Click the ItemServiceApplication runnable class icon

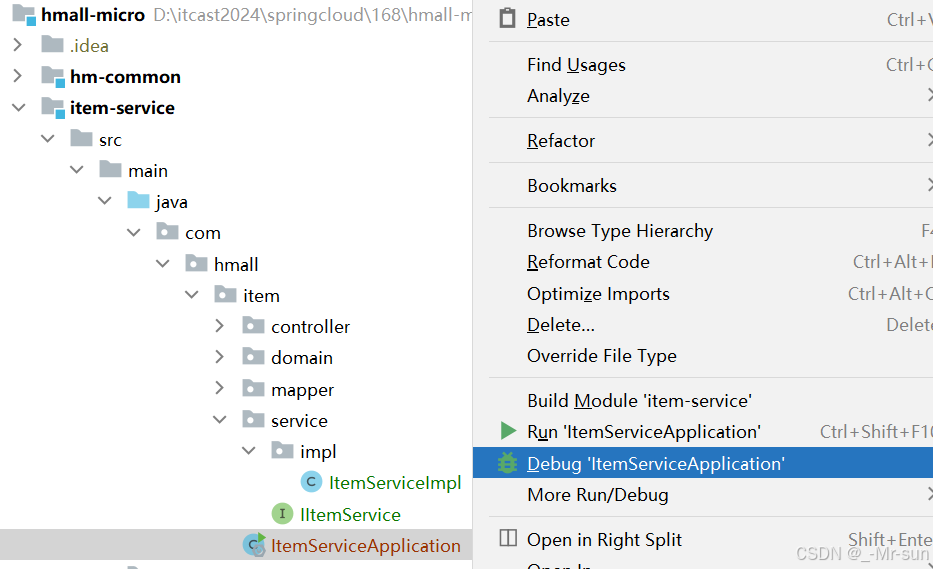(x=254, y=545)
